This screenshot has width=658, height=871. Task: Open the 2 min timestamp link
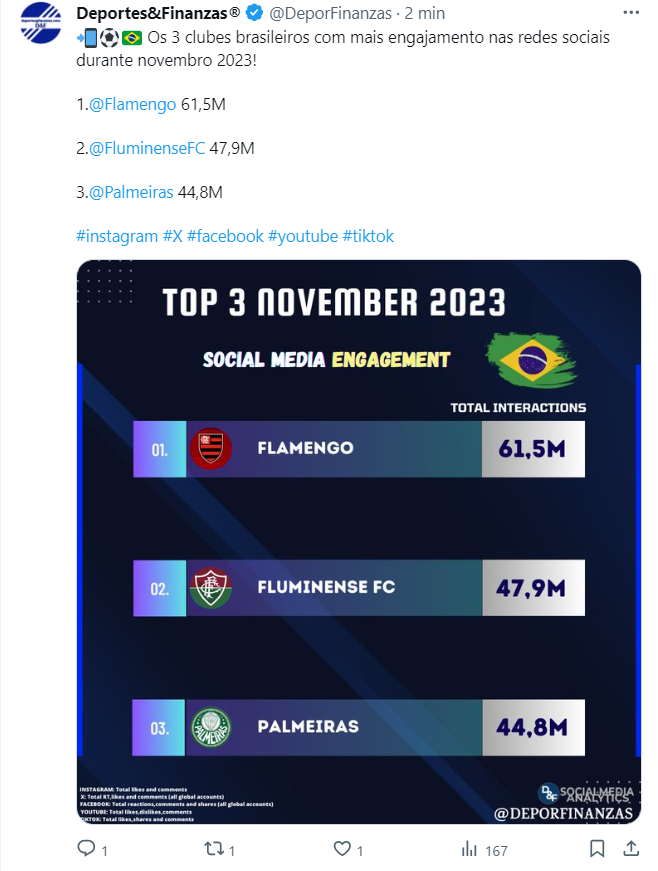point(425,13)
